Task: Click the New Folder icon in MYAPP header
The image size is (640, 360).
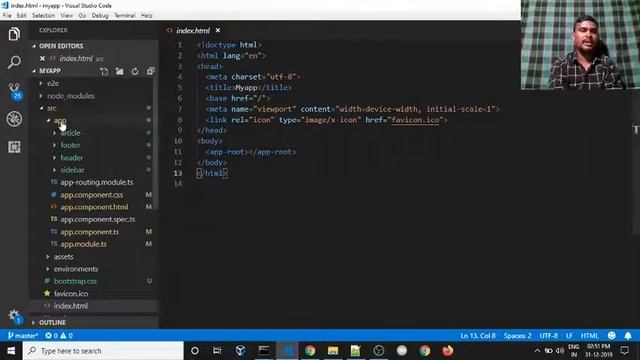Action: pyautogui.click(x=120, y=71)
